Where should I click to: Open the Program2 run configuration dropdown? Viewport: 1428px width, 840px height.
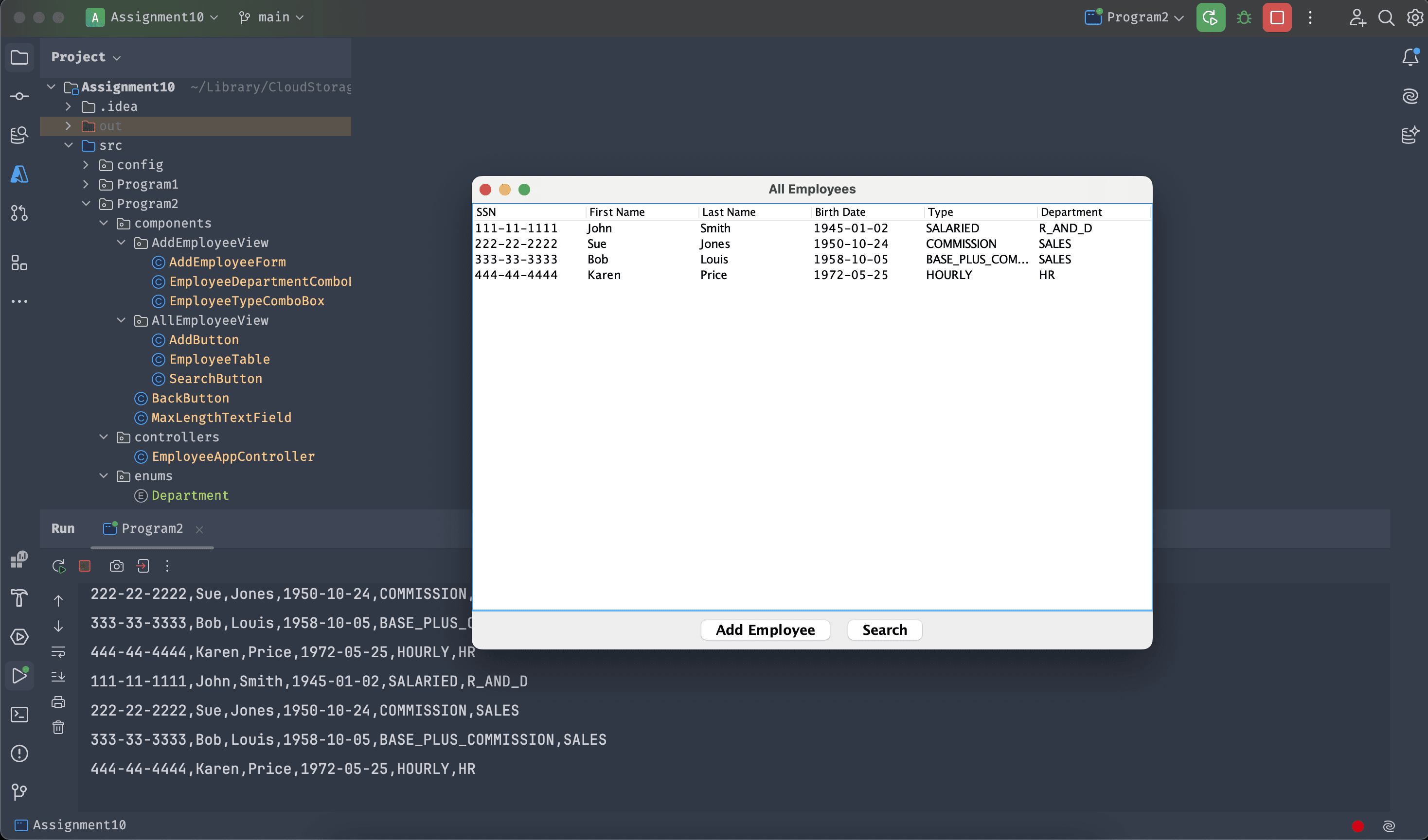click(x=1134, y=17)
